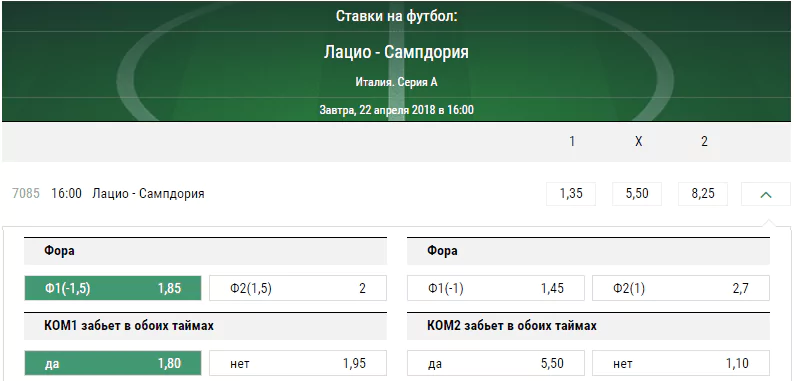Select home win odds 1,35
This screenshot has width=794, height=381.
(x=571, y=194)
